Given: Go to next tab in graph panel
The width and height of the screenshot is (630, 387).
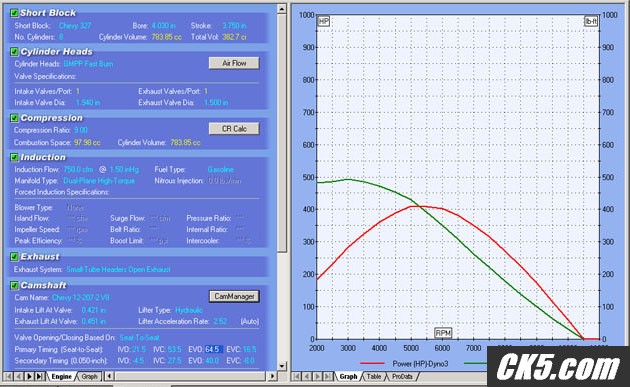Looking at the screenshot, I should pos(317,377).
